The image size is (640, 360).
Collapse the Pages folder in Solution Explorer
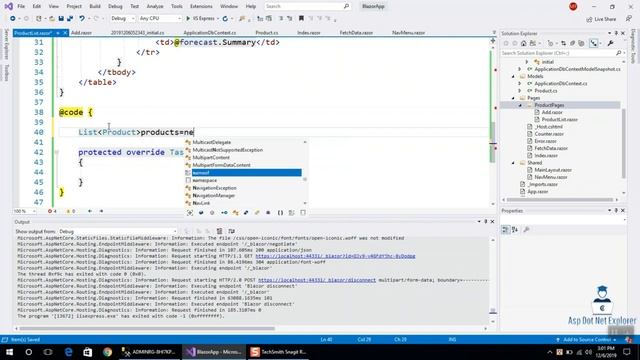[x=513, y=98]
